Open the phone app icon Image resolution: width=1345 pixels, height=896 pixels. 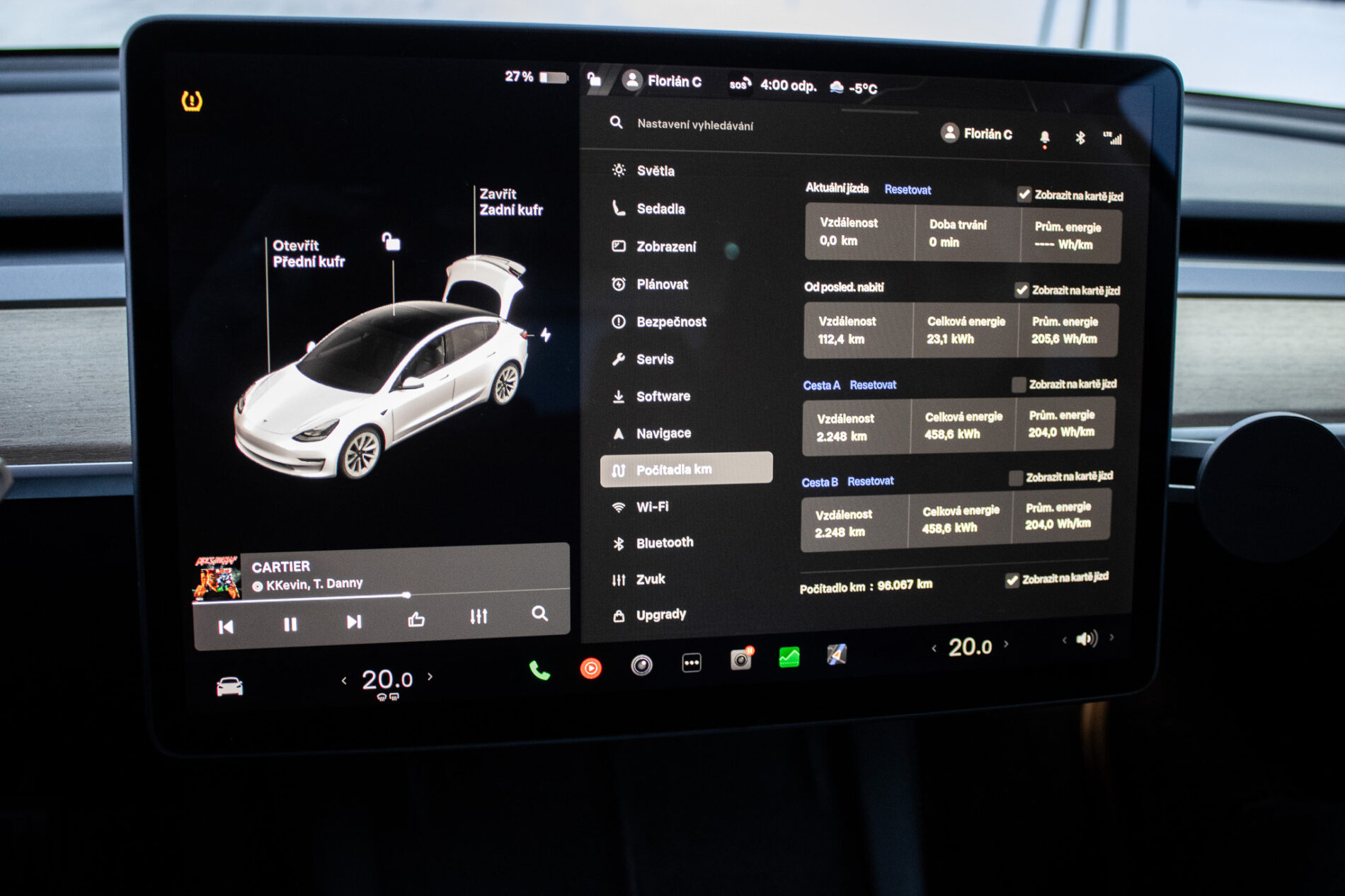coord(539,670)
